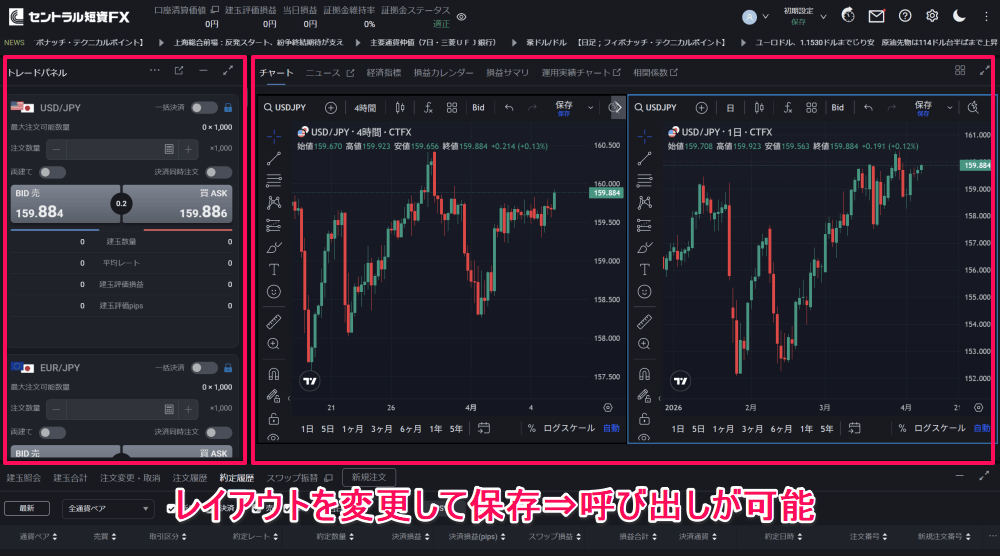This screenshot has width=1000, height=556.
Task: Open the 全通貨ペア currency pair dropdown
Action: 108,508
